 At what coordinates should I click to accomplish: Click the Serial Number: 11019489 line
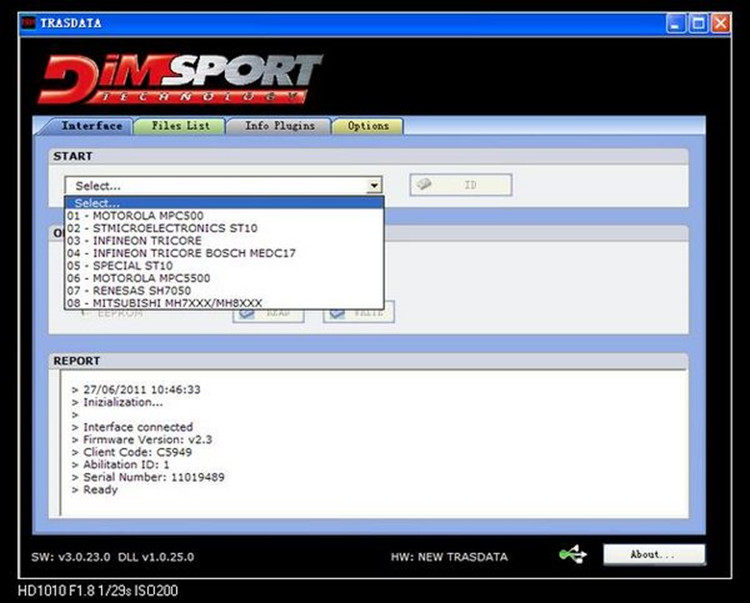(x=154, y=477)
